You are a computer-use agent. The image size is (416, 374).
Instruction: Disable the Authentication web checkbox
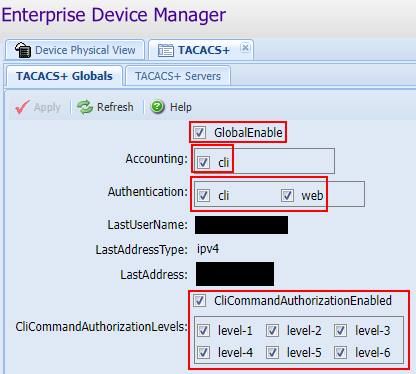click(287, 195)
